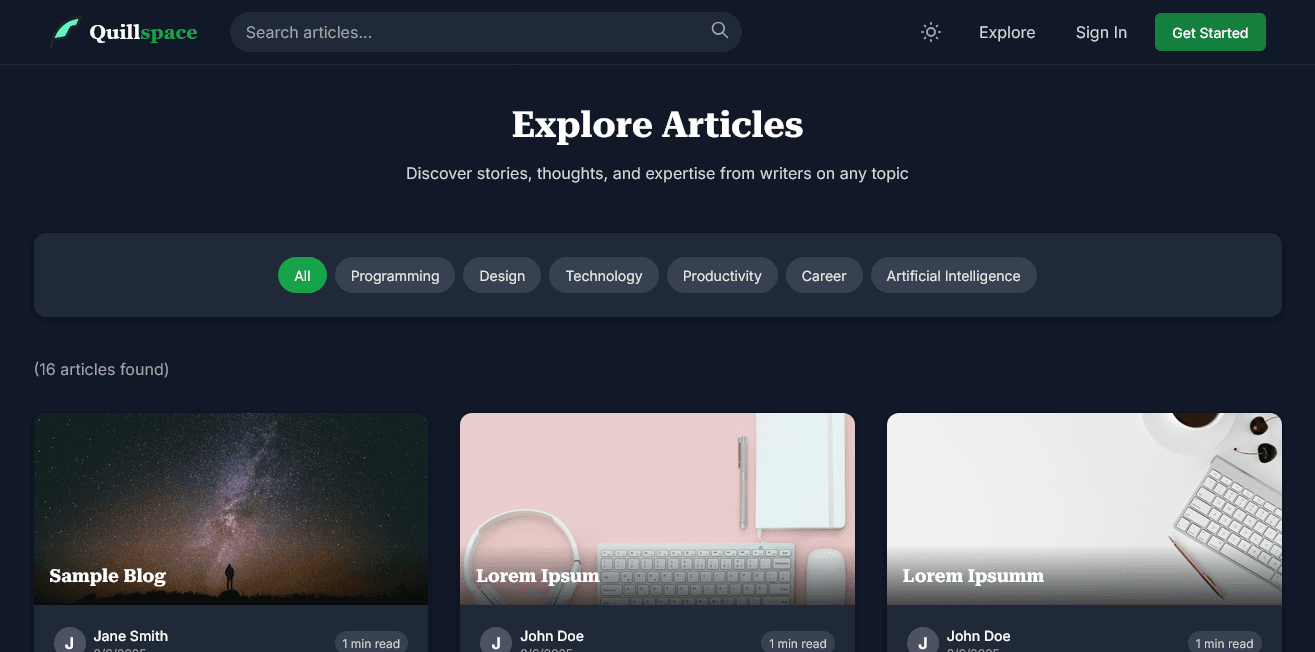Click the Quillspace feather logo icon
The height and width of the screenshot is (652, 1315).
65,32
